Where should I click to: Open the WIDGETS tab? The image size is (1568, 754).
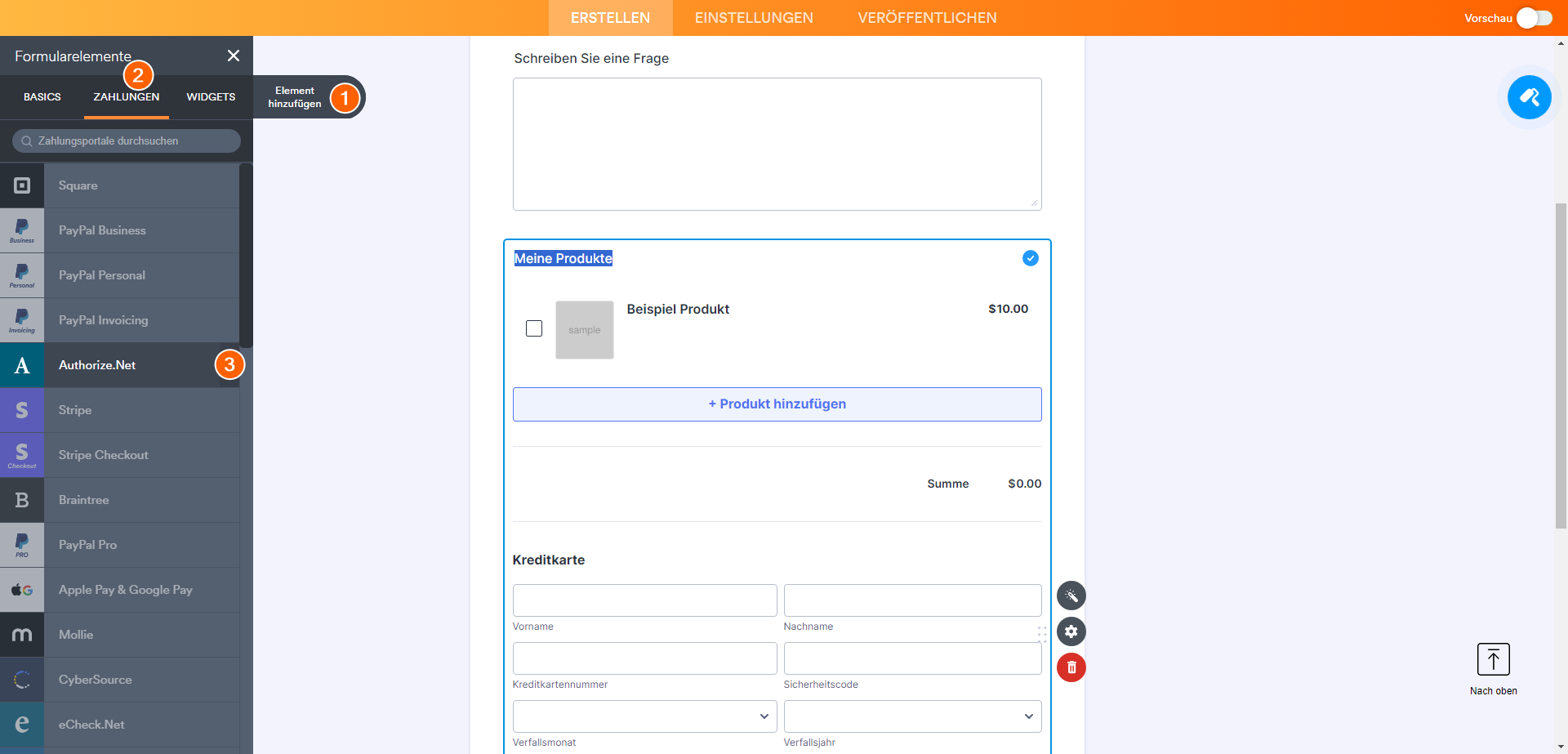pos(211,97)
